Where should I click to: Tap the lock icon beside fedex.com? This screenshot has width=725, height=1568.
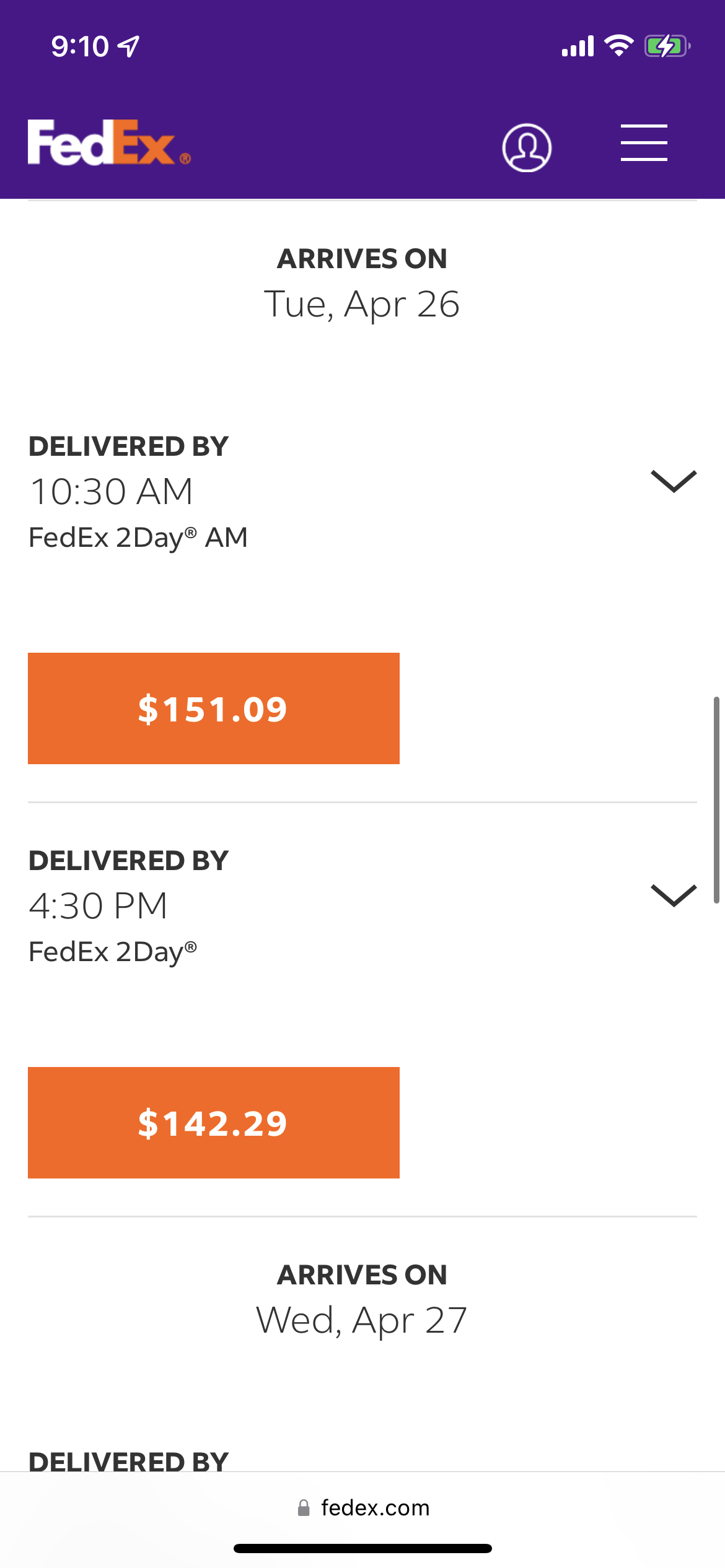pyautogui.click(x=304, y=1508)
